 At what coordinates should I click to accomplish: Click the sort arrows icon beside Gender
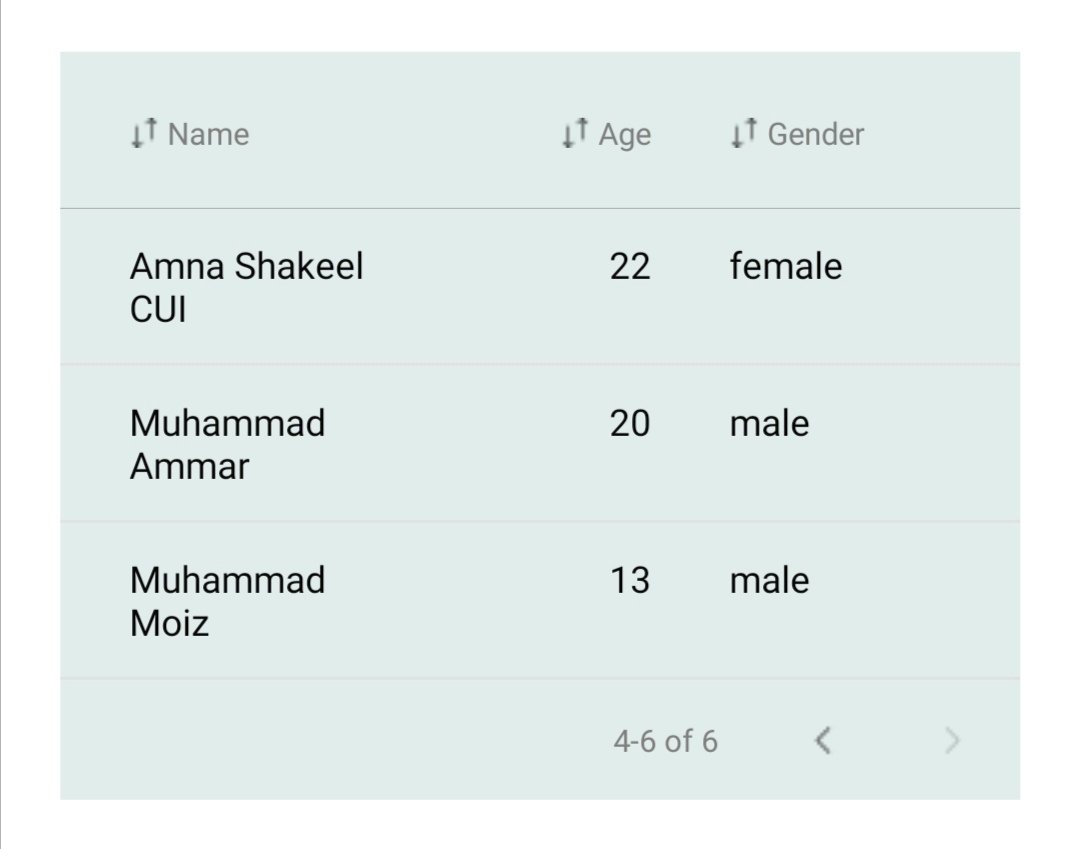coord(743,133)
